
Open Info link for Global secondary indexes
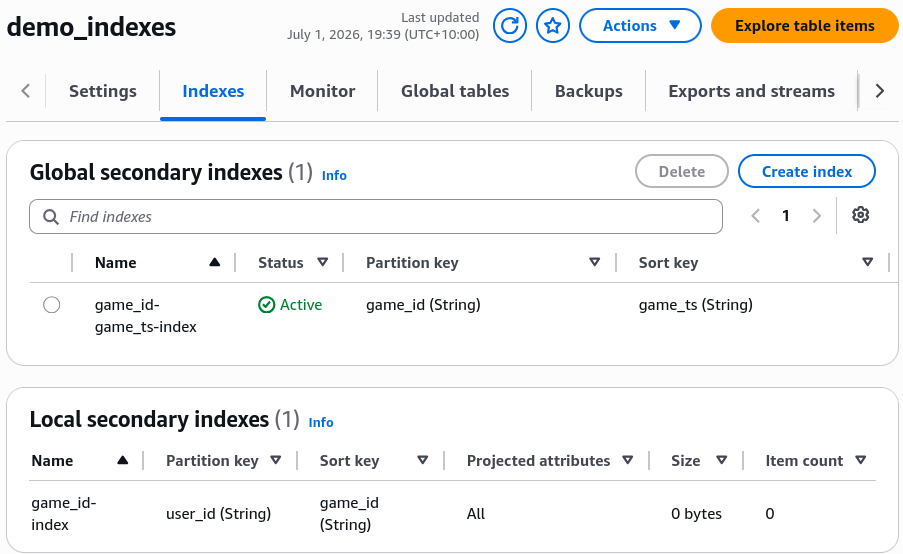[334, 176]
